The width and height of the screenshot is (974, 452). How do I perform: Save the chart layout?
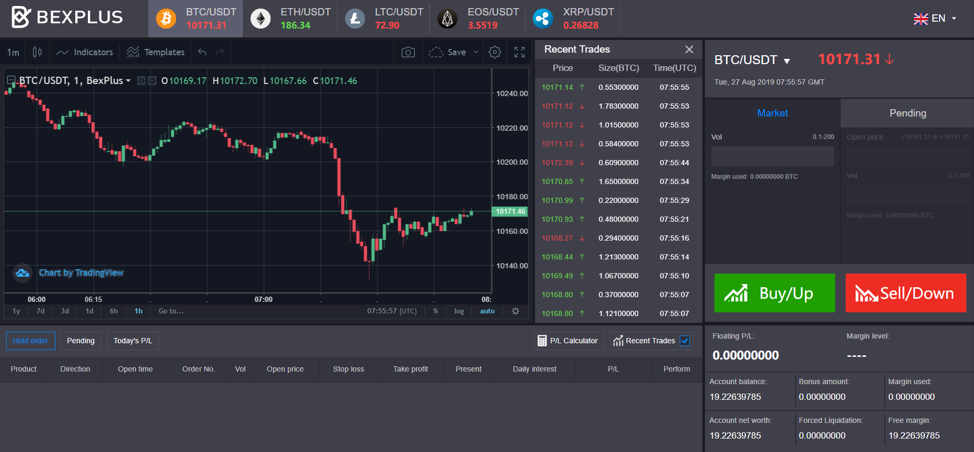coord(448,52)
